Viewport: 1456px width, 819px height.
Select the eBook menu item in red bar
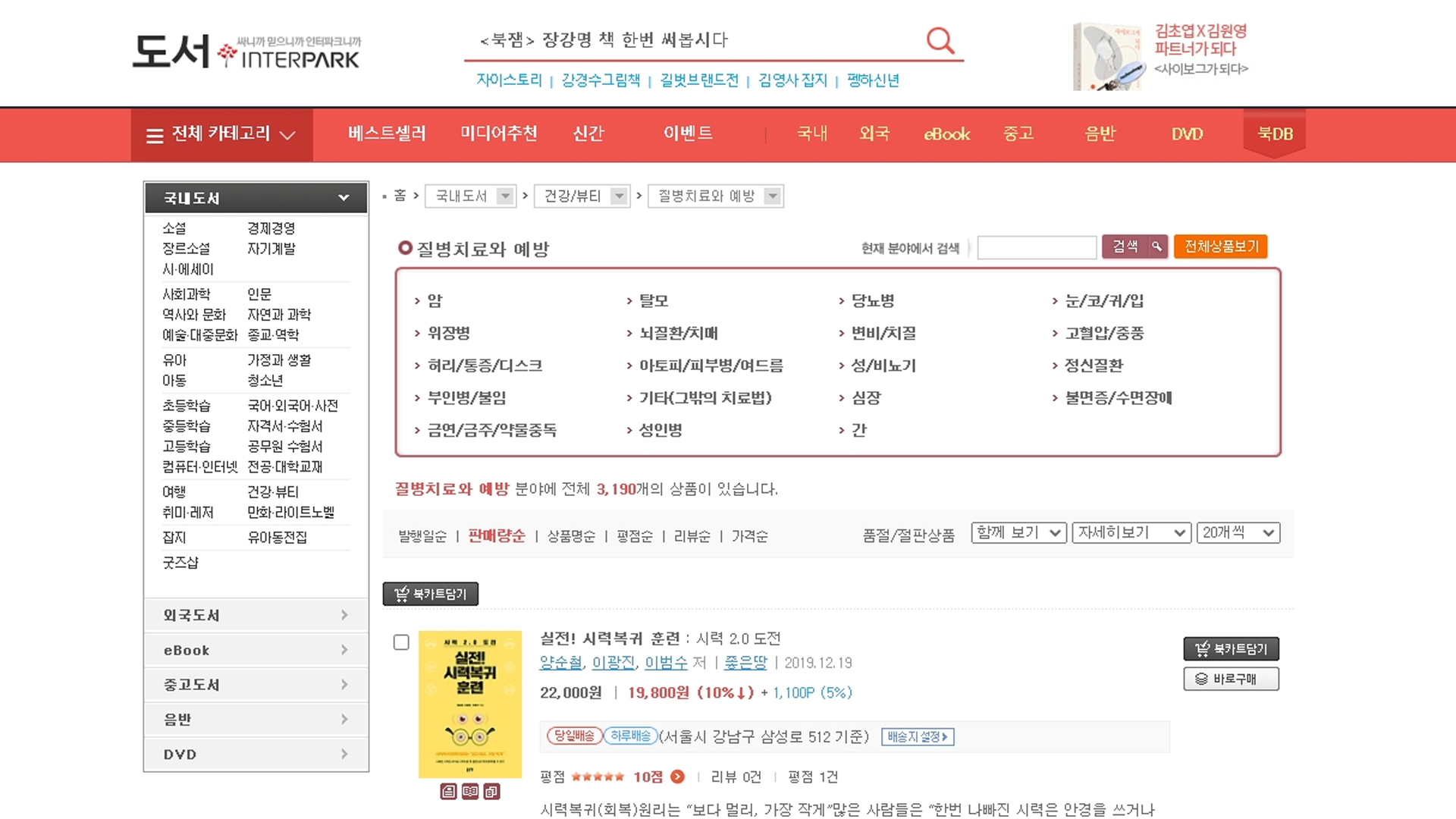click(946, 134)
